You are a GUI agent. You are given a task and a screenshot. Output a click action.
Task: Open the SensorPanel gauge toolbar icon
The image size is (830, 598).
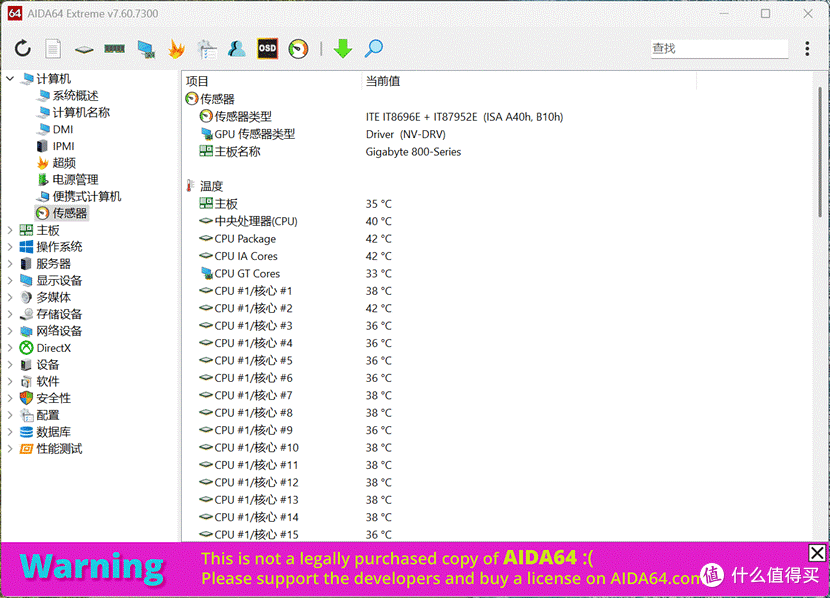click(x=299, y=49)
